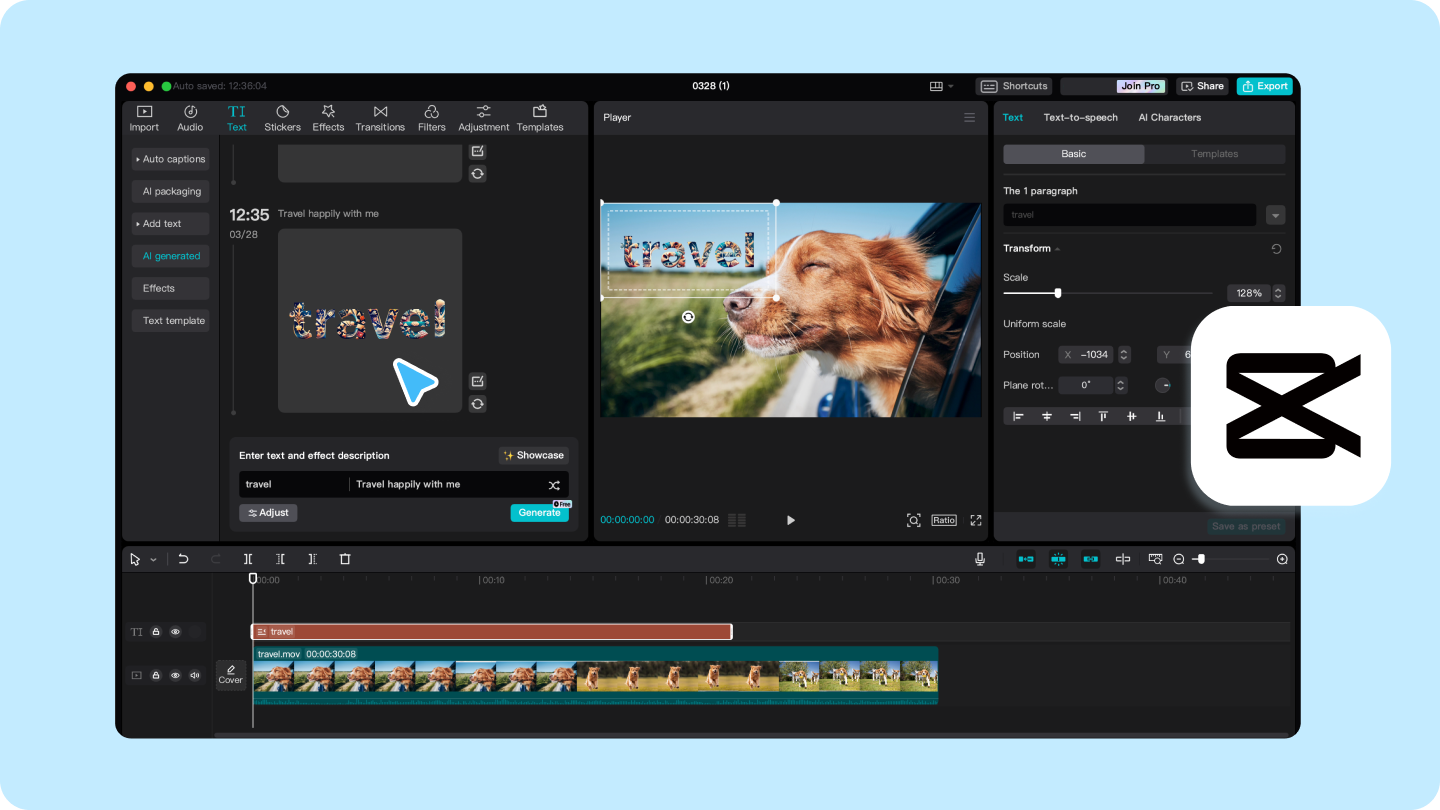The width and height of the screenshot is (1440, 810).
Task: Expand the Auto captions section
Action: 170,159
